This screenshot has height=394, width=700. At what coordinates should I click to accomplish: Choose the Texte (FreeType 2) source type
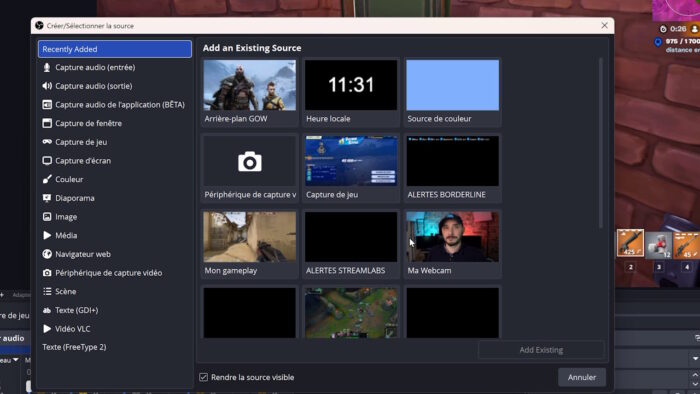pos(74,347)
